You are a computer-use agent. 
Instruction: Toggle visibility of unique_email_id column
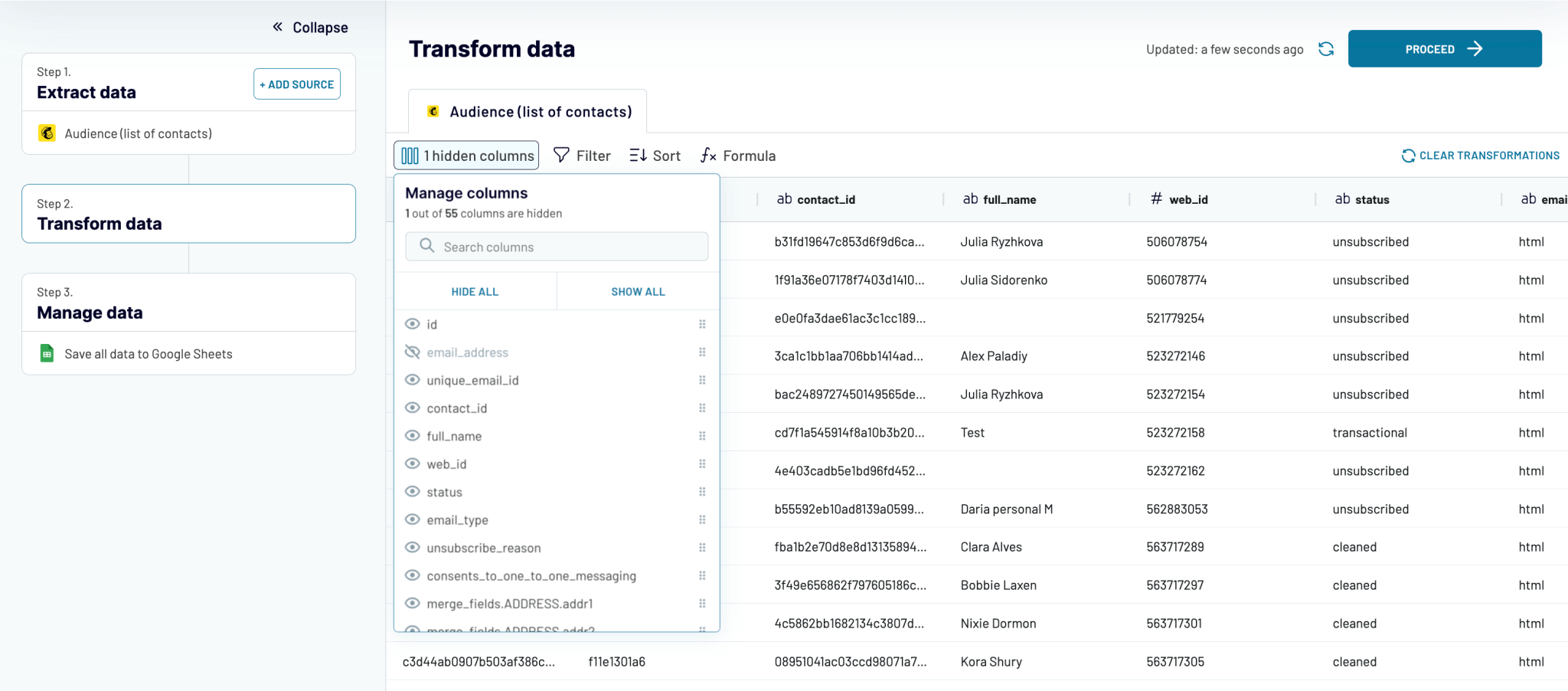412,379
